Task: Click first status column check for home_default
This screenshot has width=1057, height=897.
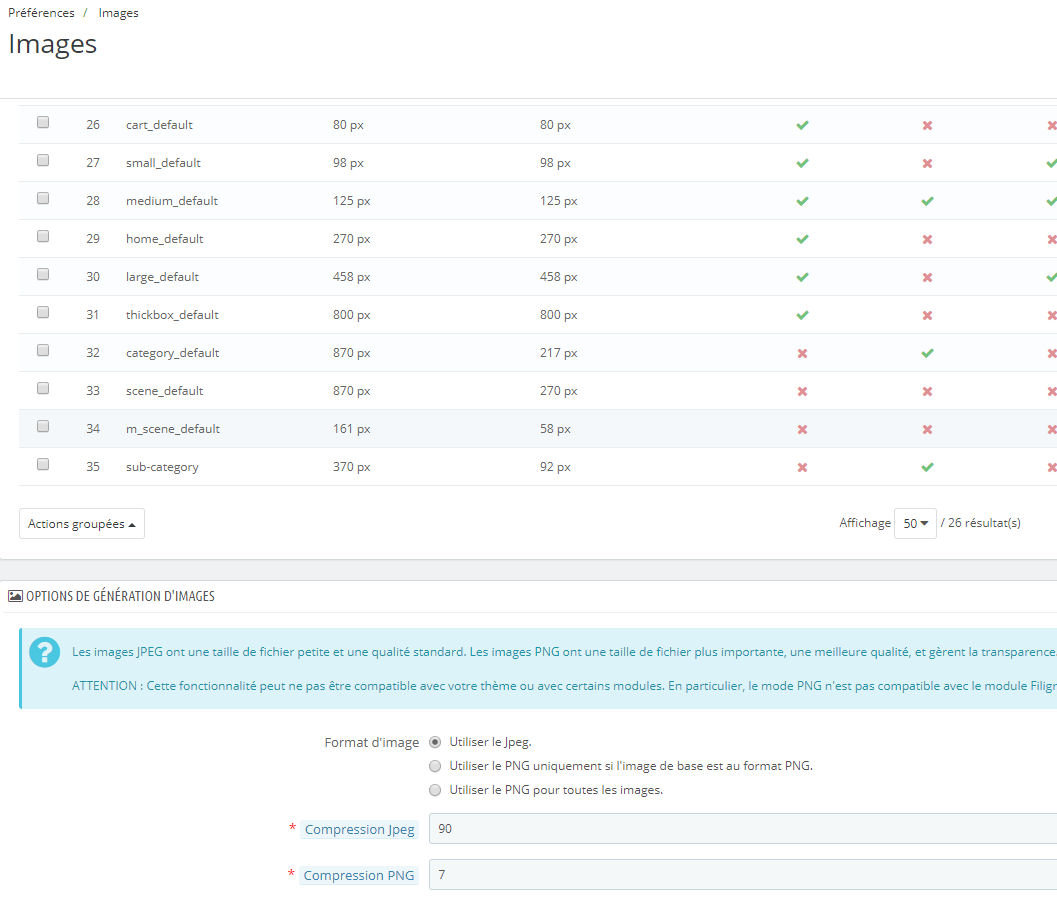Action: point(802,239)
